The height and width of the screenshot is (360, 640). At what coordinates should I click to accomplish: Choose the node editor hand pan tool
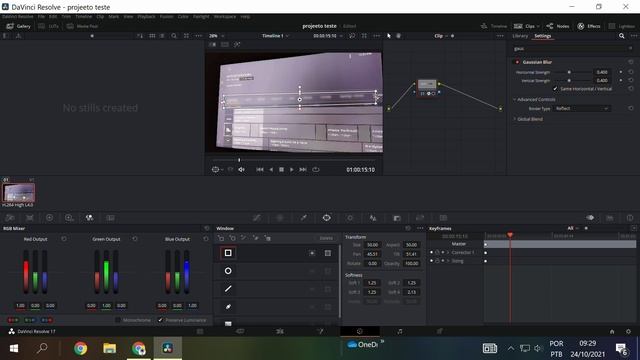tap(398, 36)
